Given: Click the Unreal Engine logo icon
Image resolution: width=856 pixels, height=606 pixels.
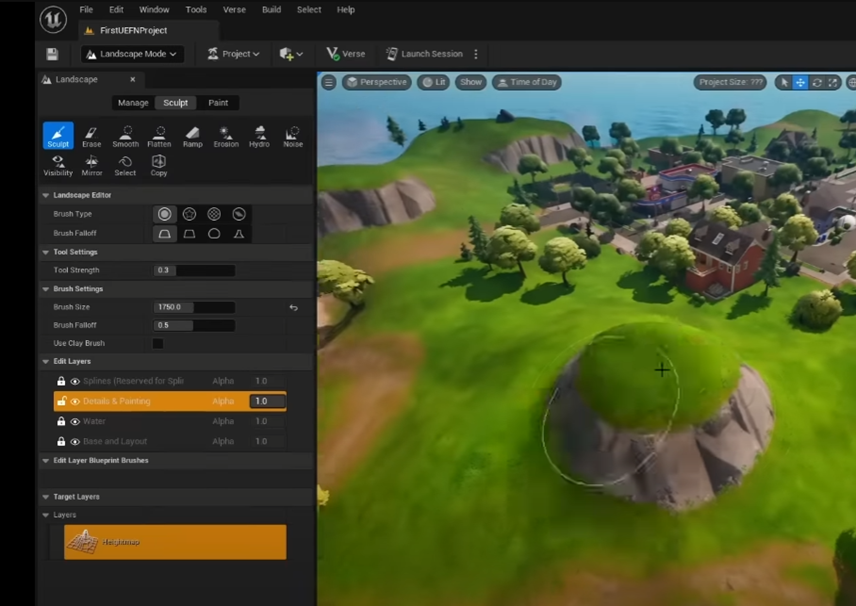Looking at the screenshot, I should (54, 20).
